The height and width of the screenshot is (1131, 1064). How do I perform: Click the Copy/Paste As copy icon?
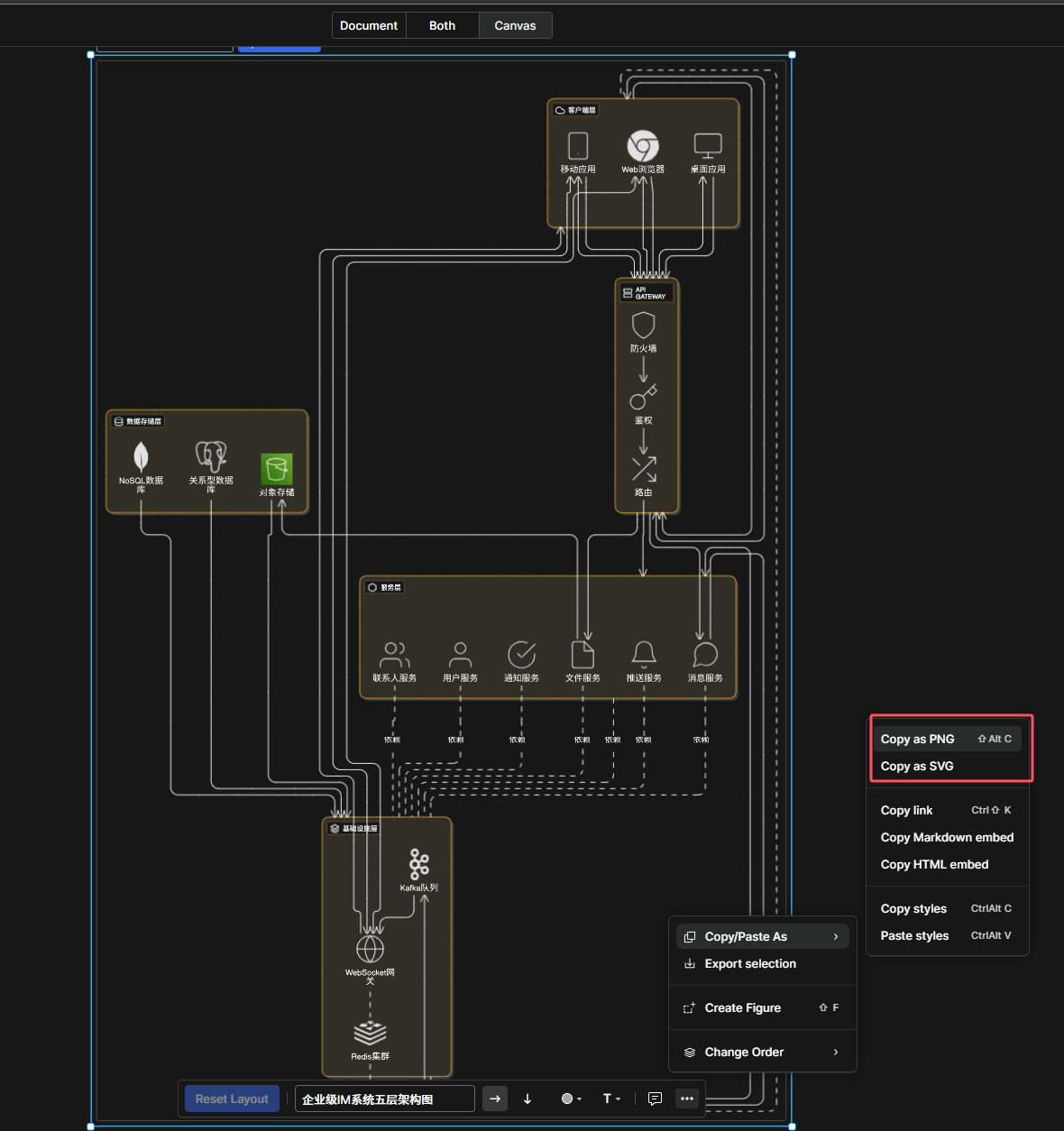coord(690,936)
